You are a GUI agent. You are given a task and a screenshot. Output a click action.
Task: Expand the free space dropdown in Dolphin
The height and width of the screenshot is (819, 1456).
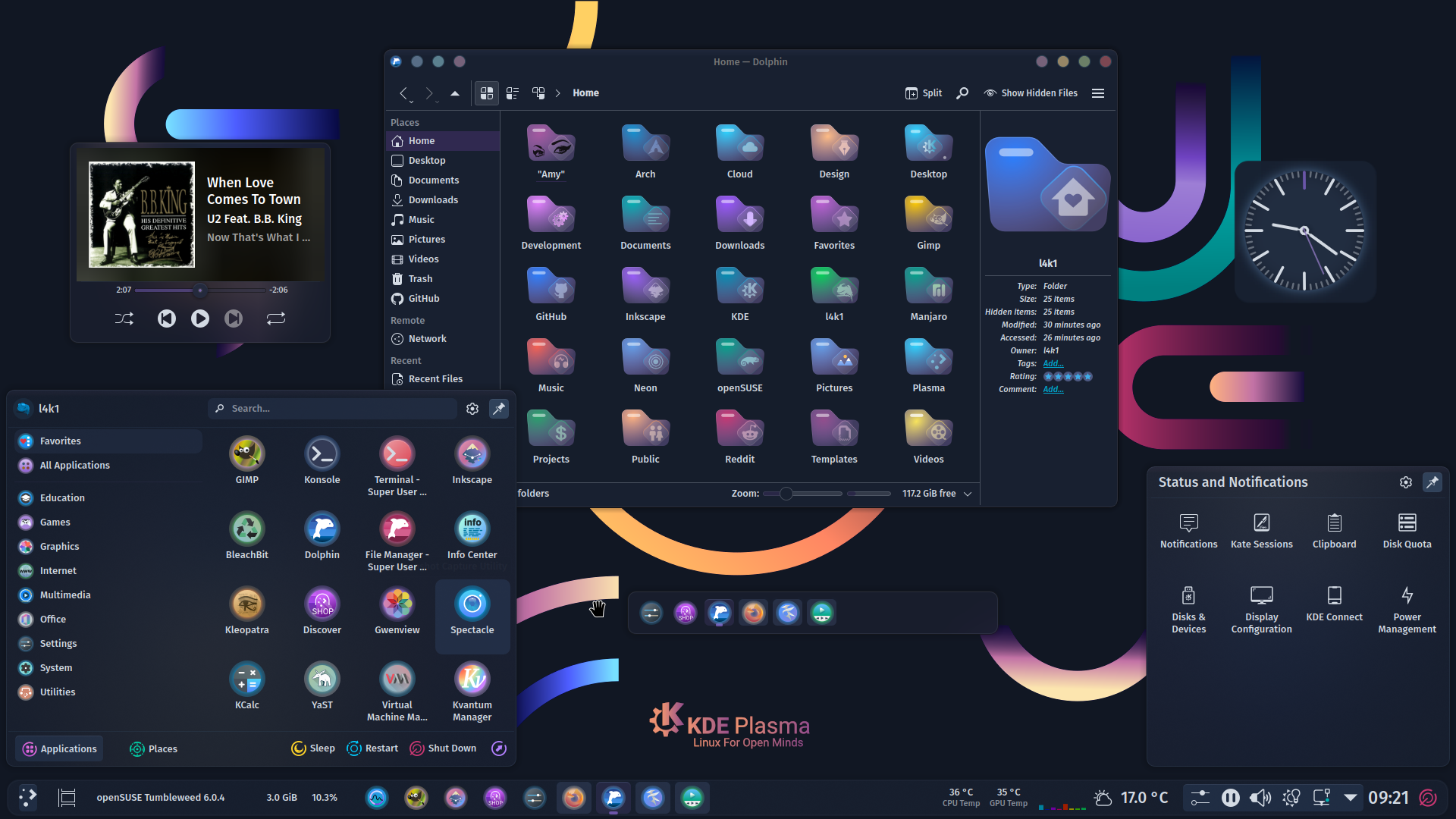(x=968, y=494)
